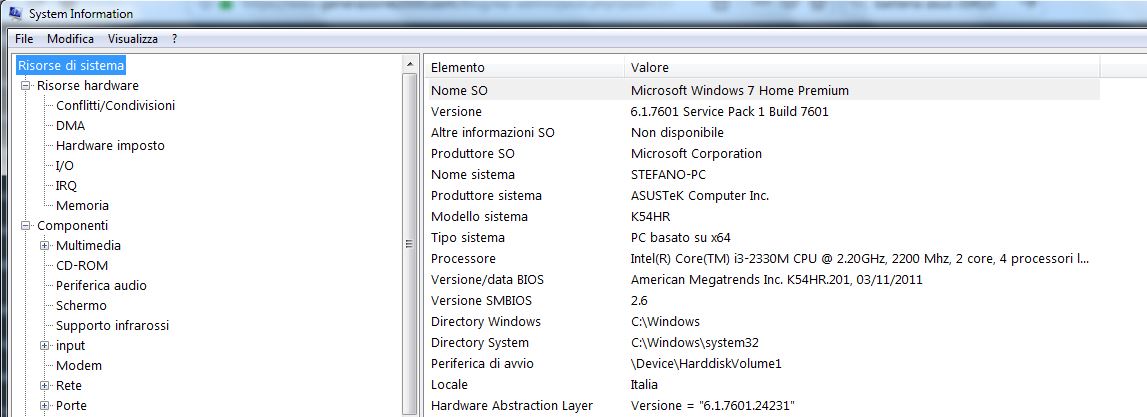The height and width of the screenshot is (417, 1147).
Task: Collapse the Componenti node
Action: [x=27, y=225]
